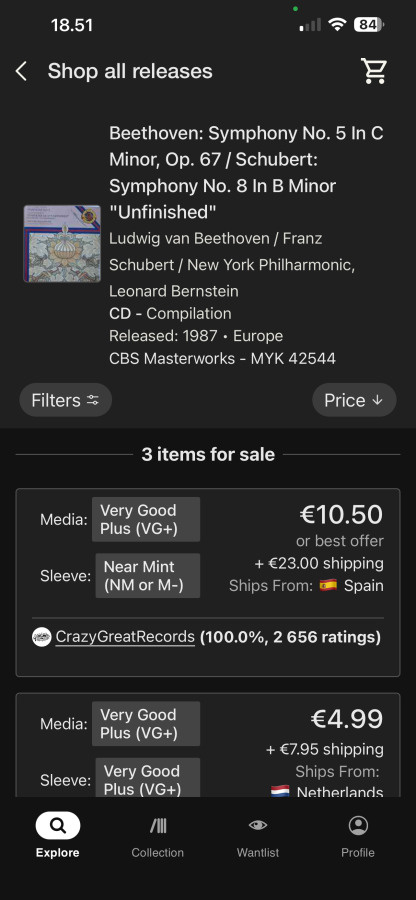Tap the Explore search icon

(57, 825)
